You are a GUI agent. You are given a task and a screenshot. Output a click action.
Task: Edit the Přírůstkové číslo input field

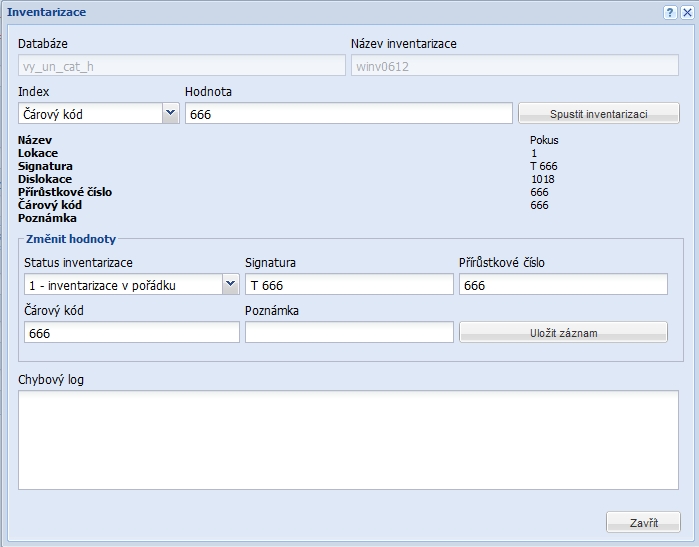pos(562,285)
